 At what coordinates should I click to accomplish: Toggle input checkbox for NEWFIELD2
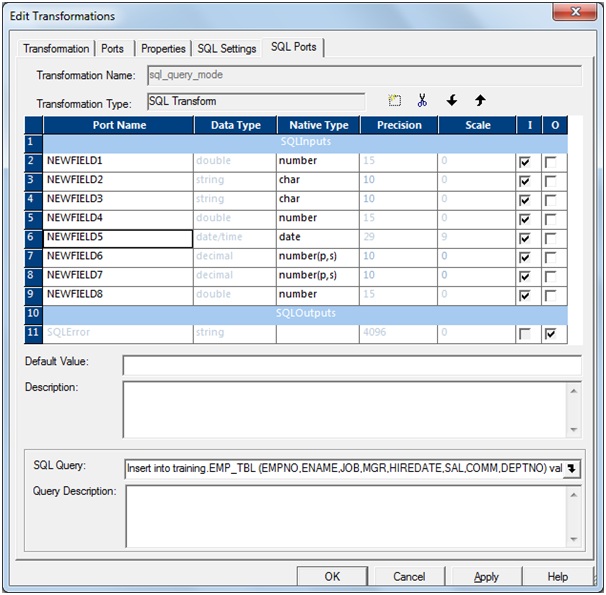[524, 181]
